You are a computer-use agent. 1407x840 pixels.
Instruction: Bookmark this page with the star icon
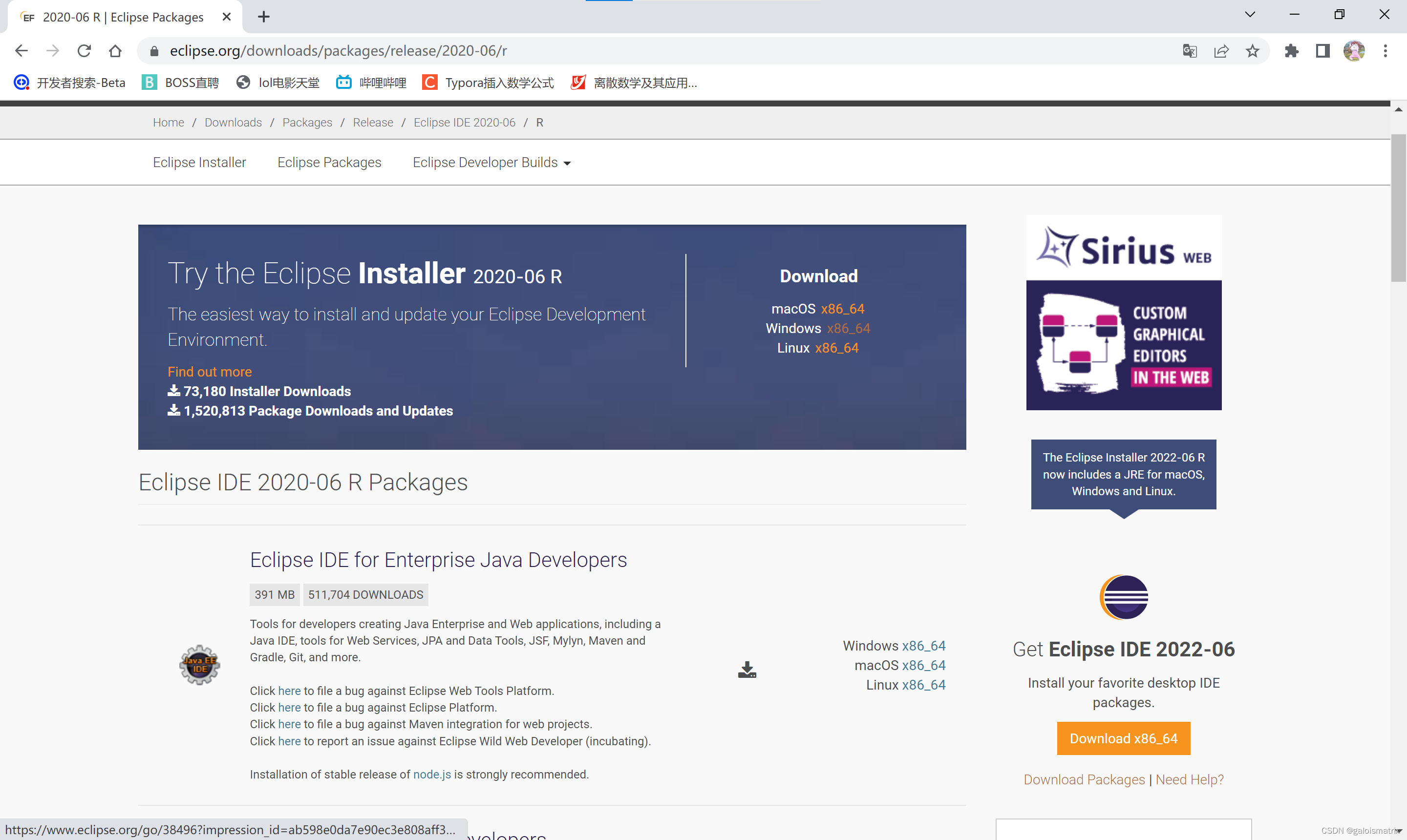point(1253,51)
